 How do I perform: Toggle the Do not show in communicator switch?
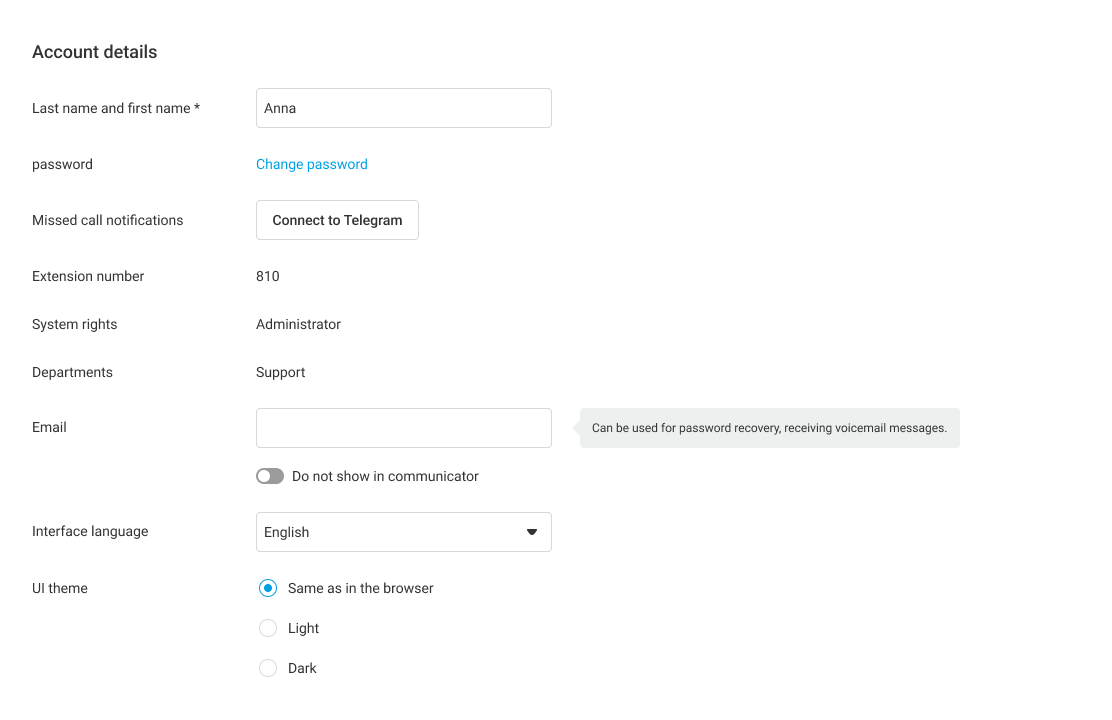point(270,477)
